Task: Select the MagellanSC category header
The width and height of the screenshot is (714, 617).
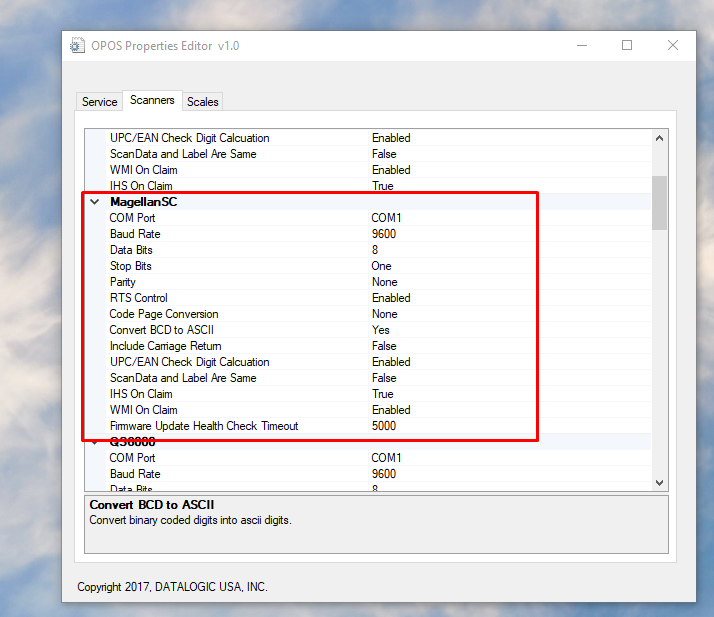Action: click(x=144, y=202)
